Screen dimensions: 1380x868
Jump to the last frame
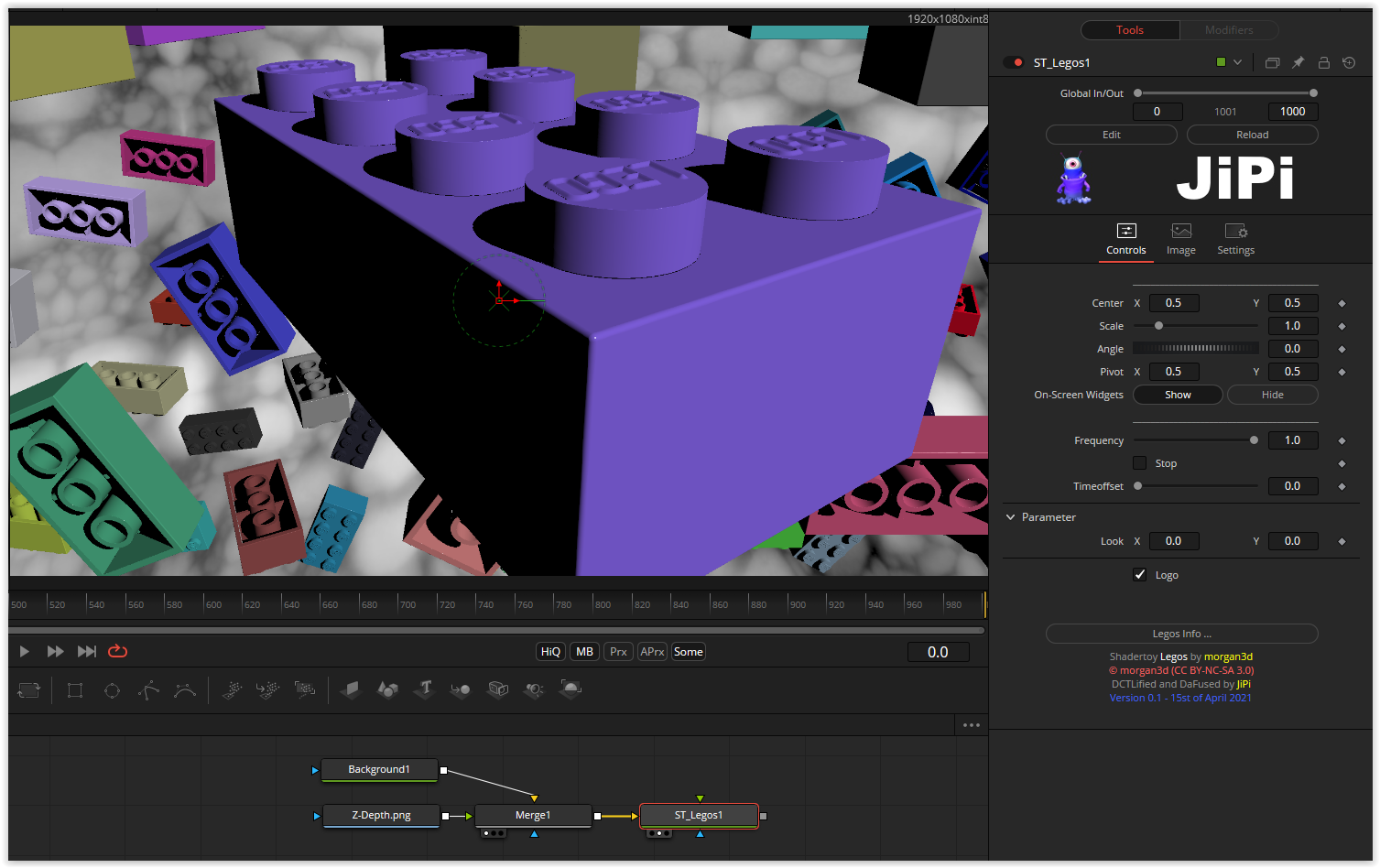(87, 651)
